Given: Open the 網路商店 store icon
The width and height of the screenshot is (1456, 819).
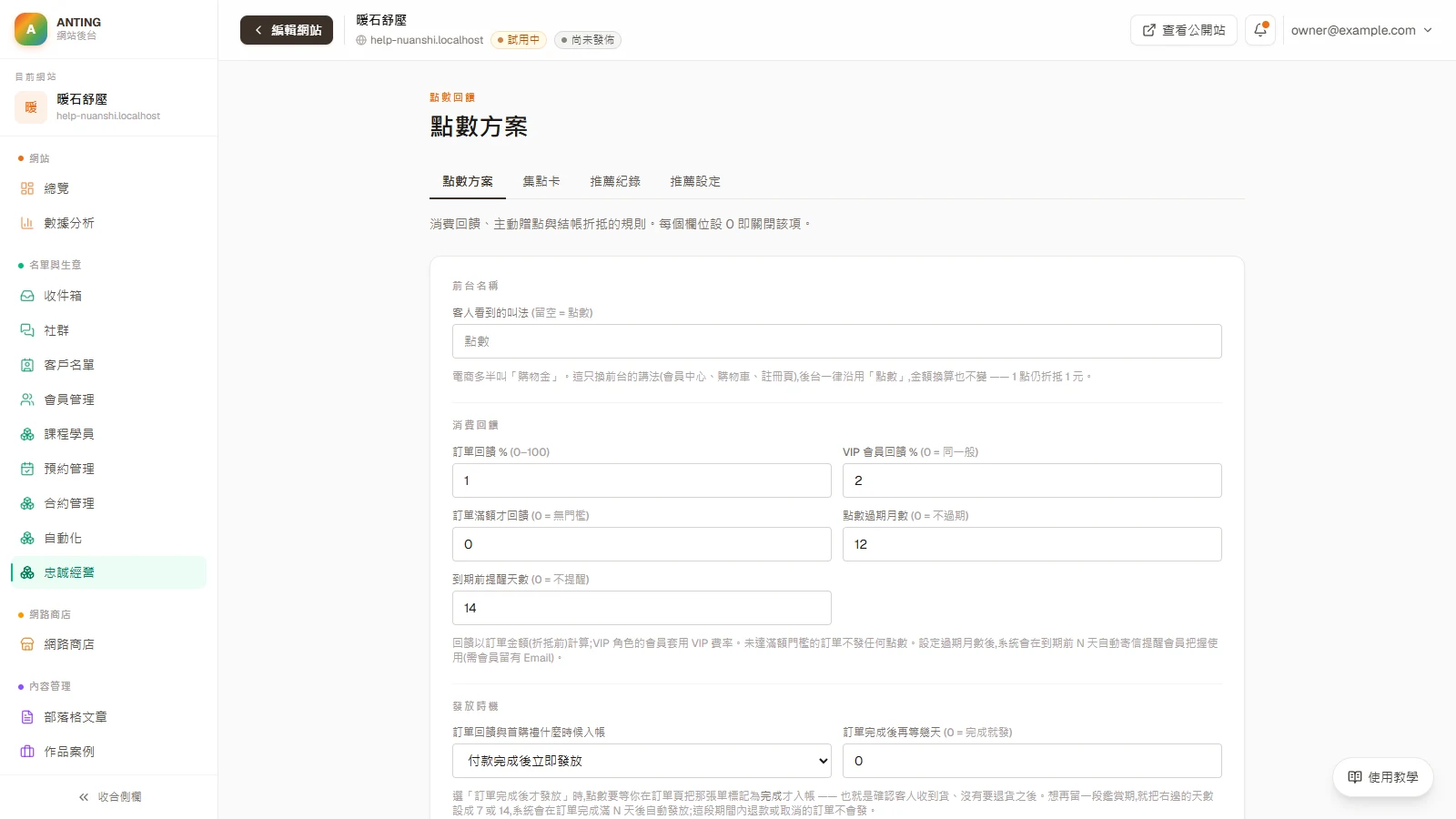Looking at the screenshot, I should pos(27,644).
